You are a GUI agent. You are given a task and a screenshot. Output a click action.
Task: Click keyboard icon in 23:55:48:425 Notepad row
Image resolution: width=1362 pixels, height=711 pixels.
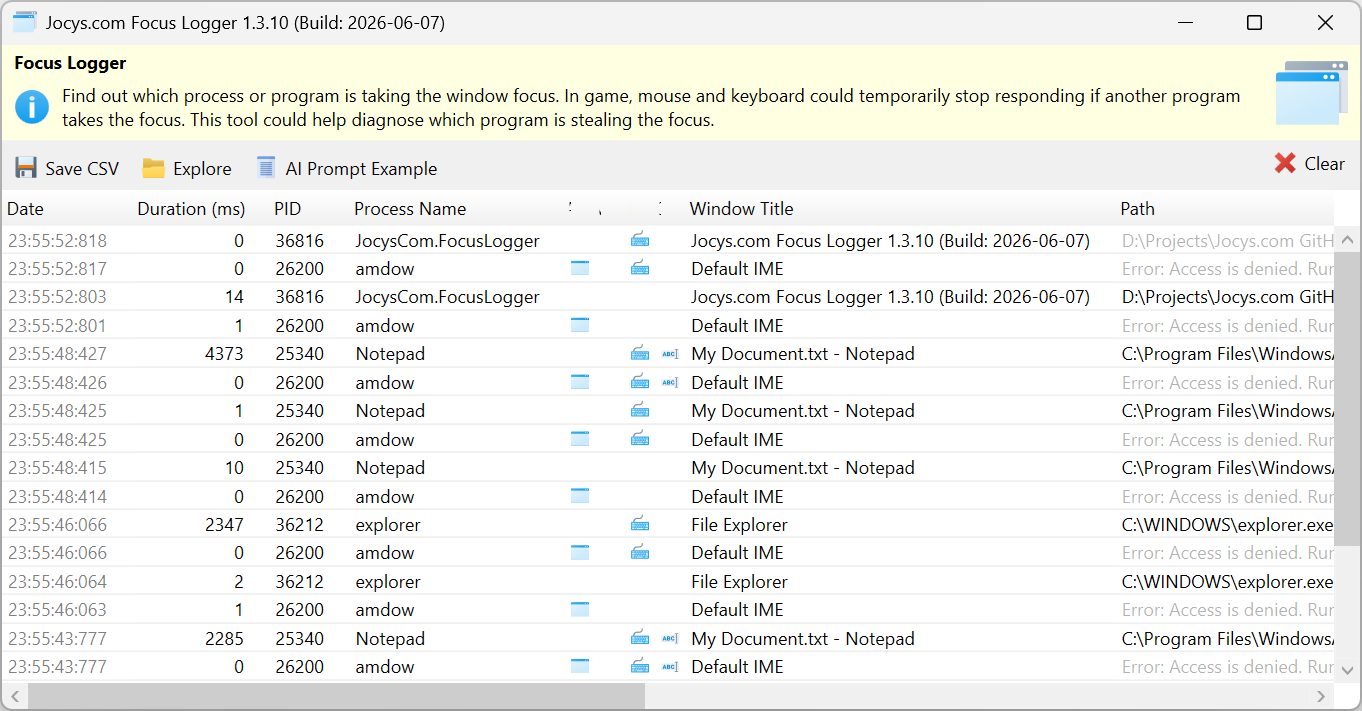(x=640, y=410)
